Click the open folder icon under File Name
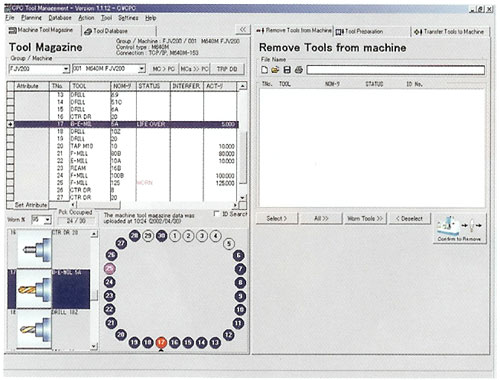 [275, 70]
